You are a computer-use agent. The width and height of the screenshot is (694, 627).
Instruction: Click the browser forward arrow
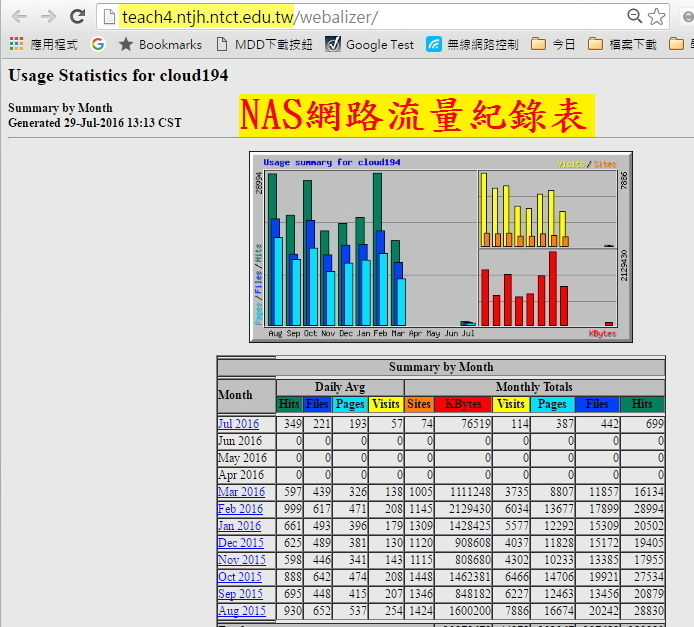47,17
